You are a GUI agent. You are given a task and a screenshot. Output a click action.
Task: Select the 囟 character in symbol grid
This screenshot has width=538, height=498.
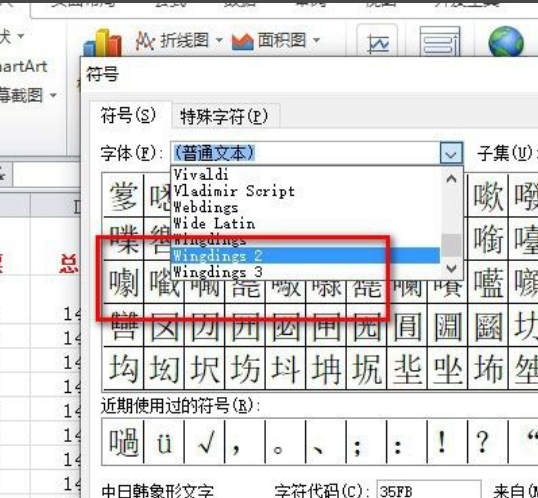[164, 325]
